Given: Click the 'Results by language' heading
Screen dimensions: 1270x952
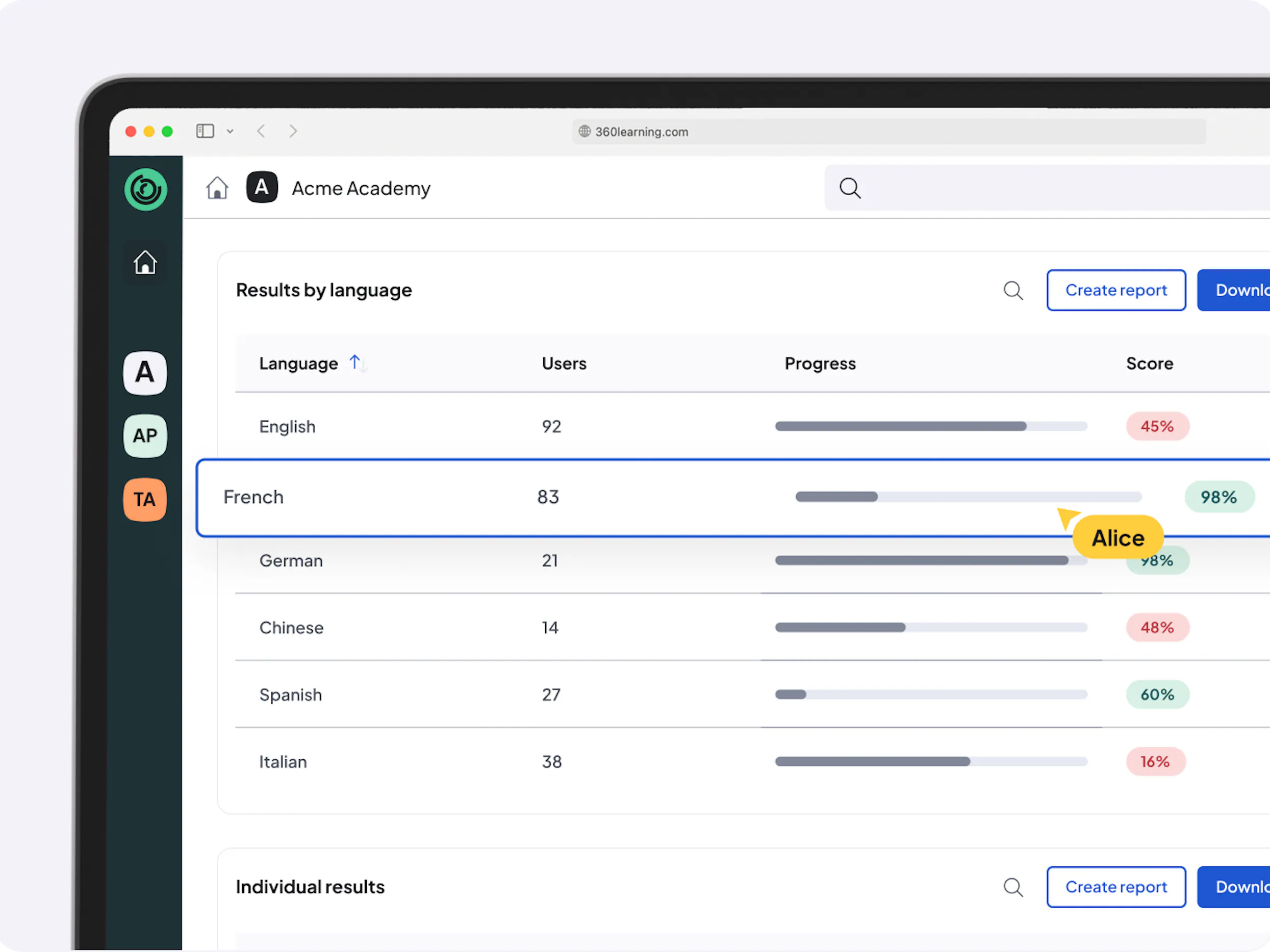Looking at the screenshot, I should point(324,290).
